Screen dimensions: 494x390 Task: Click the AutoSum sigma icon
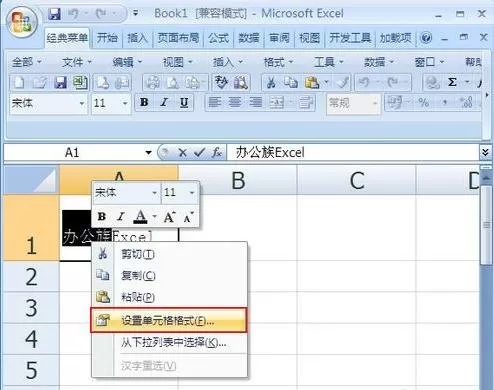pyautogui.click(x=452, y=82)
